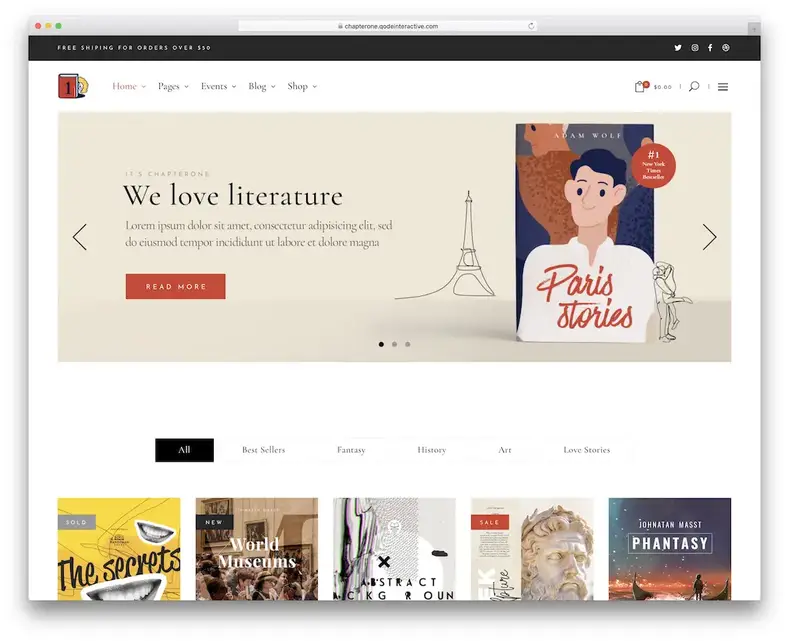Click the READ MORE button
The image size is (789, 641).
pos(176,286)
